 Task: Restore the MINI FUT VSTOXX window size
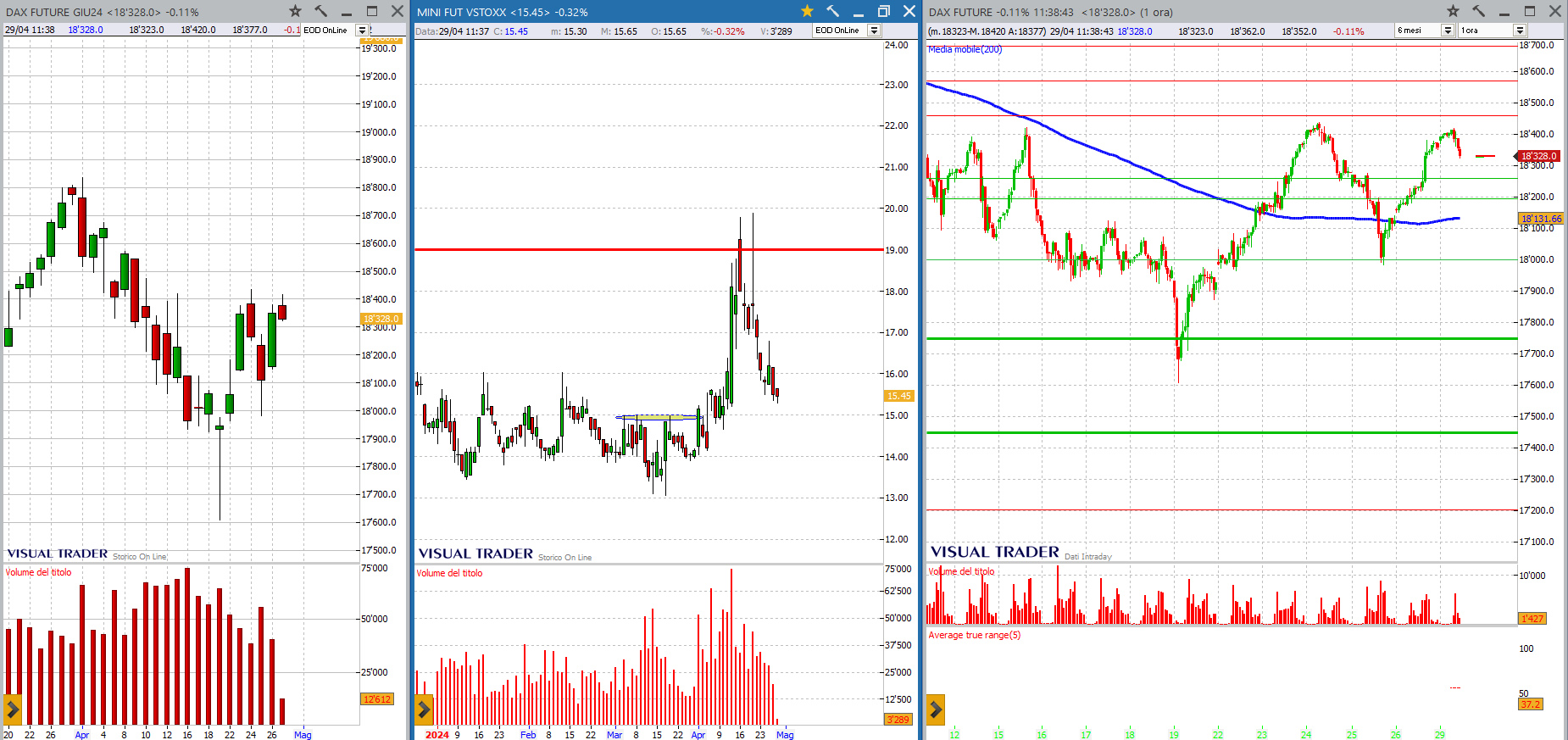(883, 11)
